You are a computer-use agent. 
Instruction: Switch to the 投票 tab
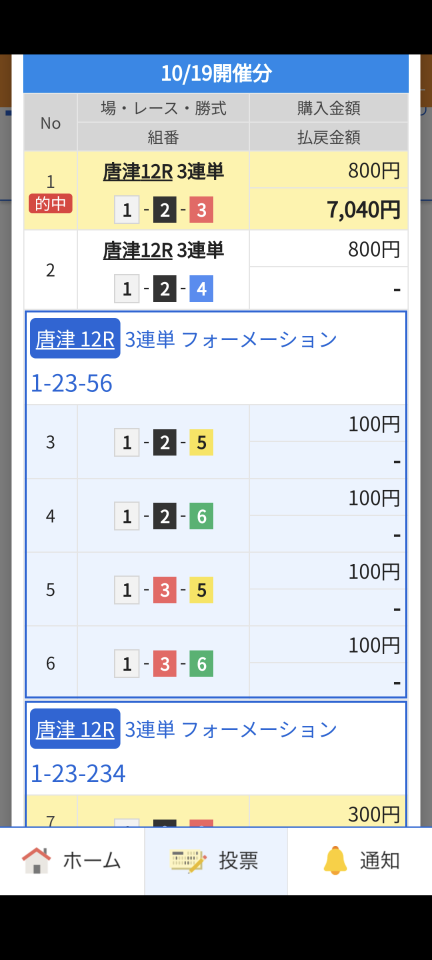(x=216, y=861)
